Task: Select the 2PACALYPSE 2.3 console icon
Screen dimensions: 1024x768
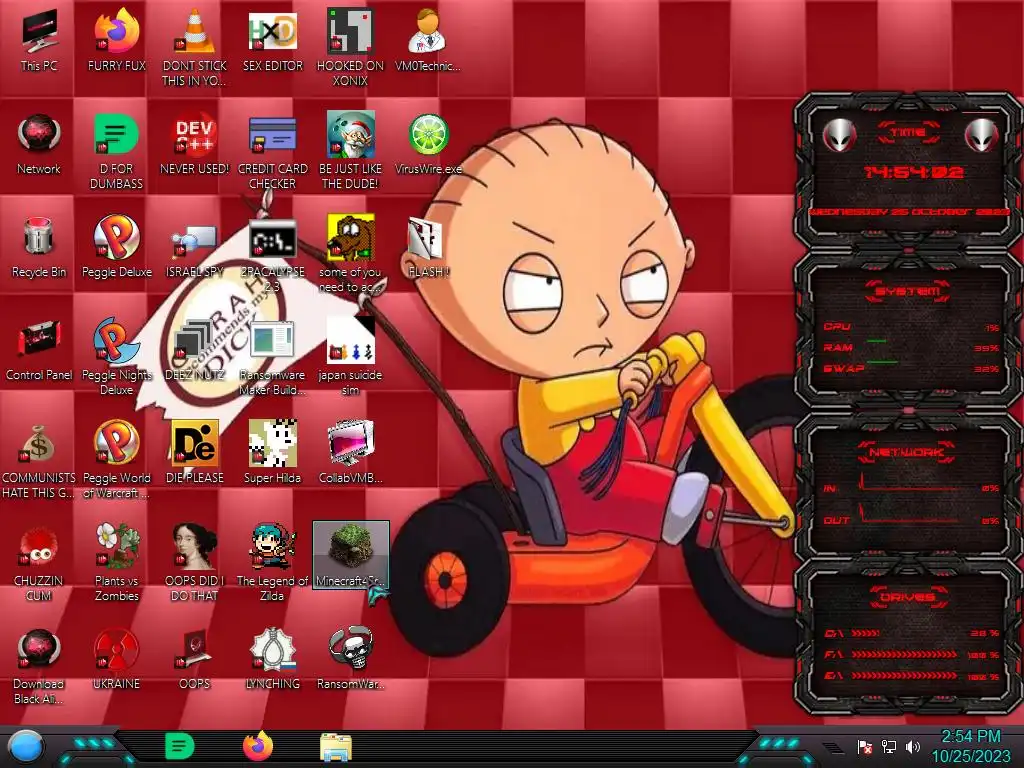Action: [x=273, y=255]
